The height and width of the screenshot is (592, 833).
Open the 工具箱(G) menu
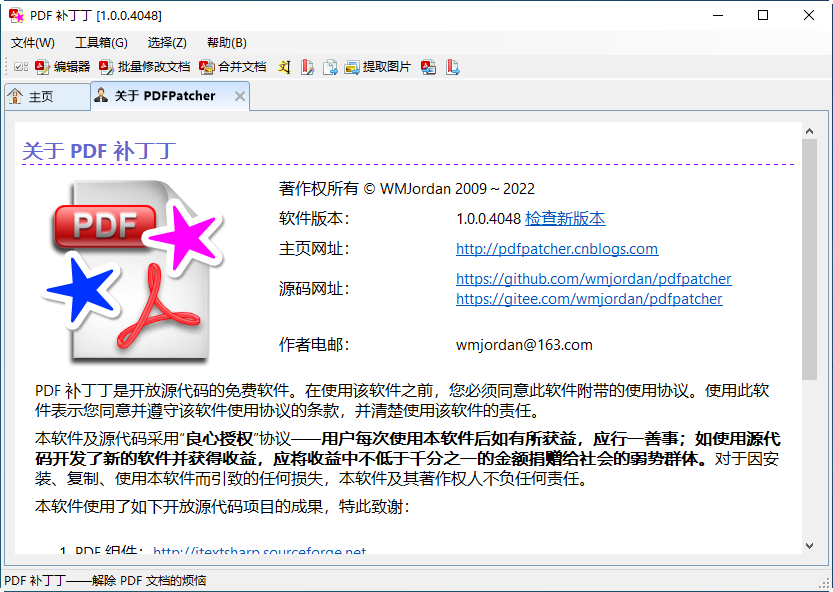tap(101, 43)
